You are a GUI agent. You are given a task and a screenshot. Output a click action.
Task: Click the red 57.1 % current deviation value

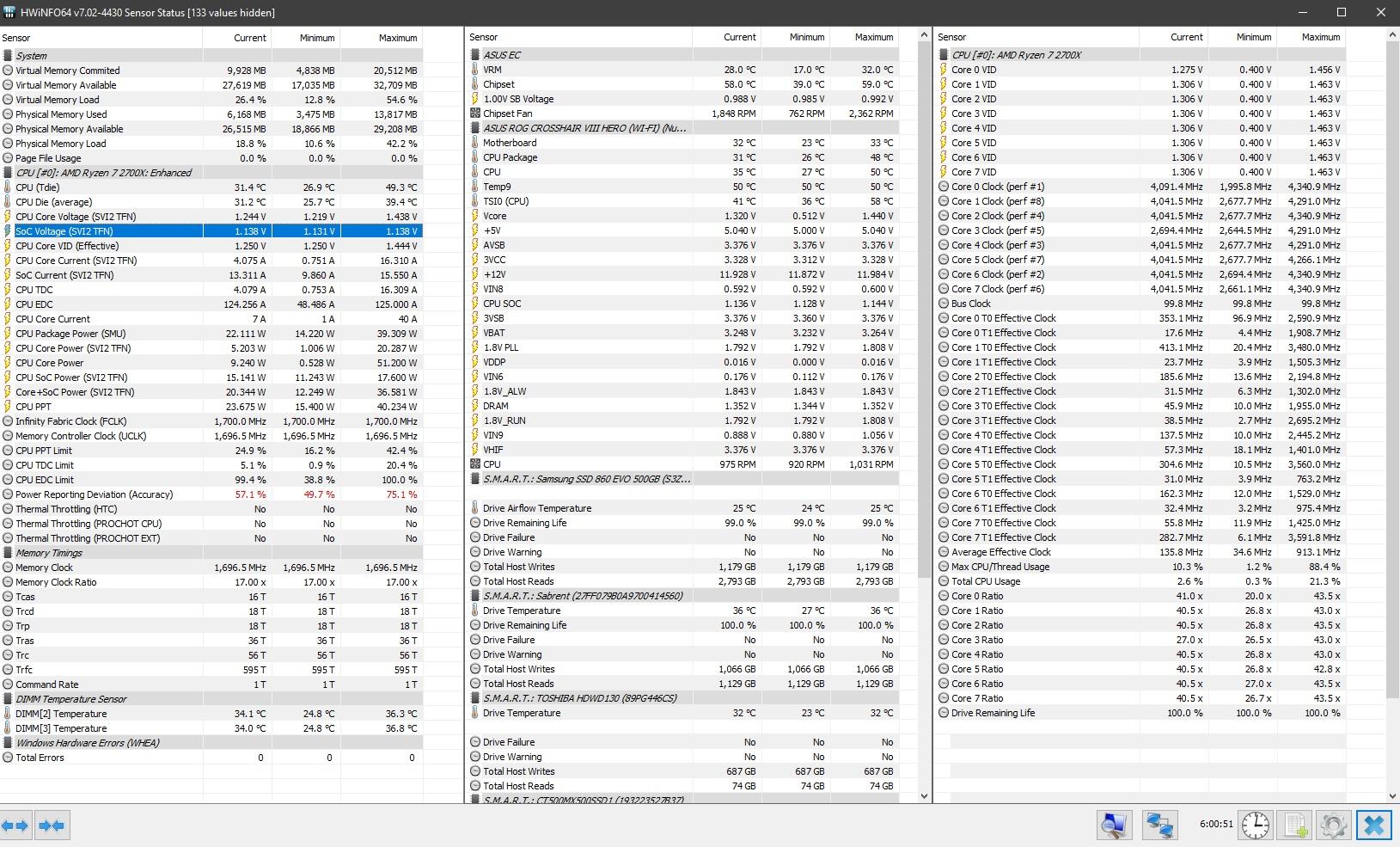(250, 494)
